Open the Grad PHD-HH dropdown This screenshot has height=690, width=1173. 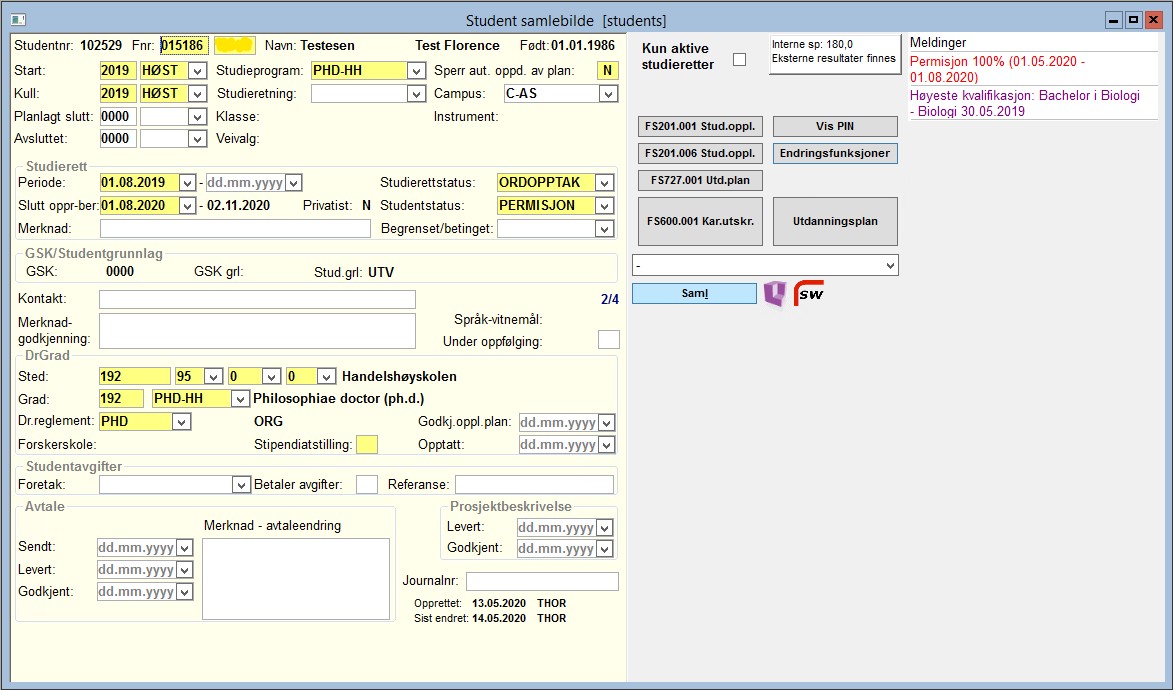[x=240, y=399]
